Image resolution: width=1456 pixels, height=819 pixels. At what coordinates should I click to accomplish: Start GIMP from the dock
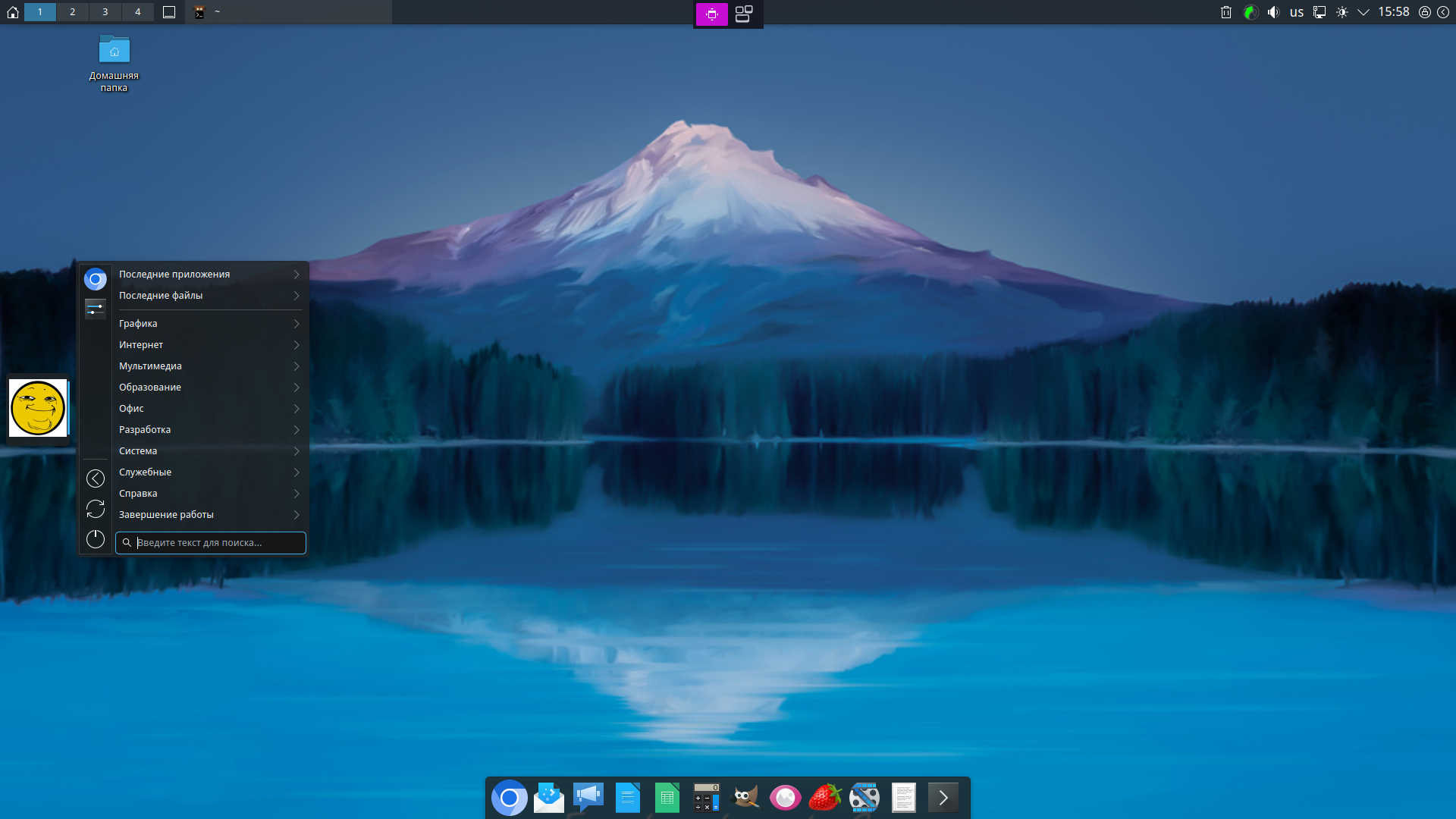(745, 798)
